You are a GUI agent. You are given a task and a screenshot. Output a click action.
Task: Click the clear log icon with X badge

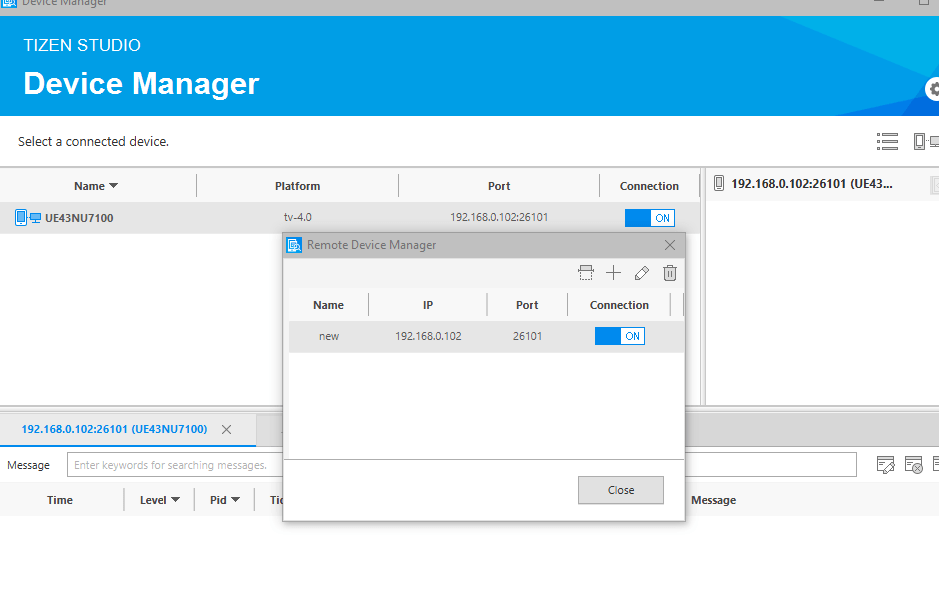(913, 464)
